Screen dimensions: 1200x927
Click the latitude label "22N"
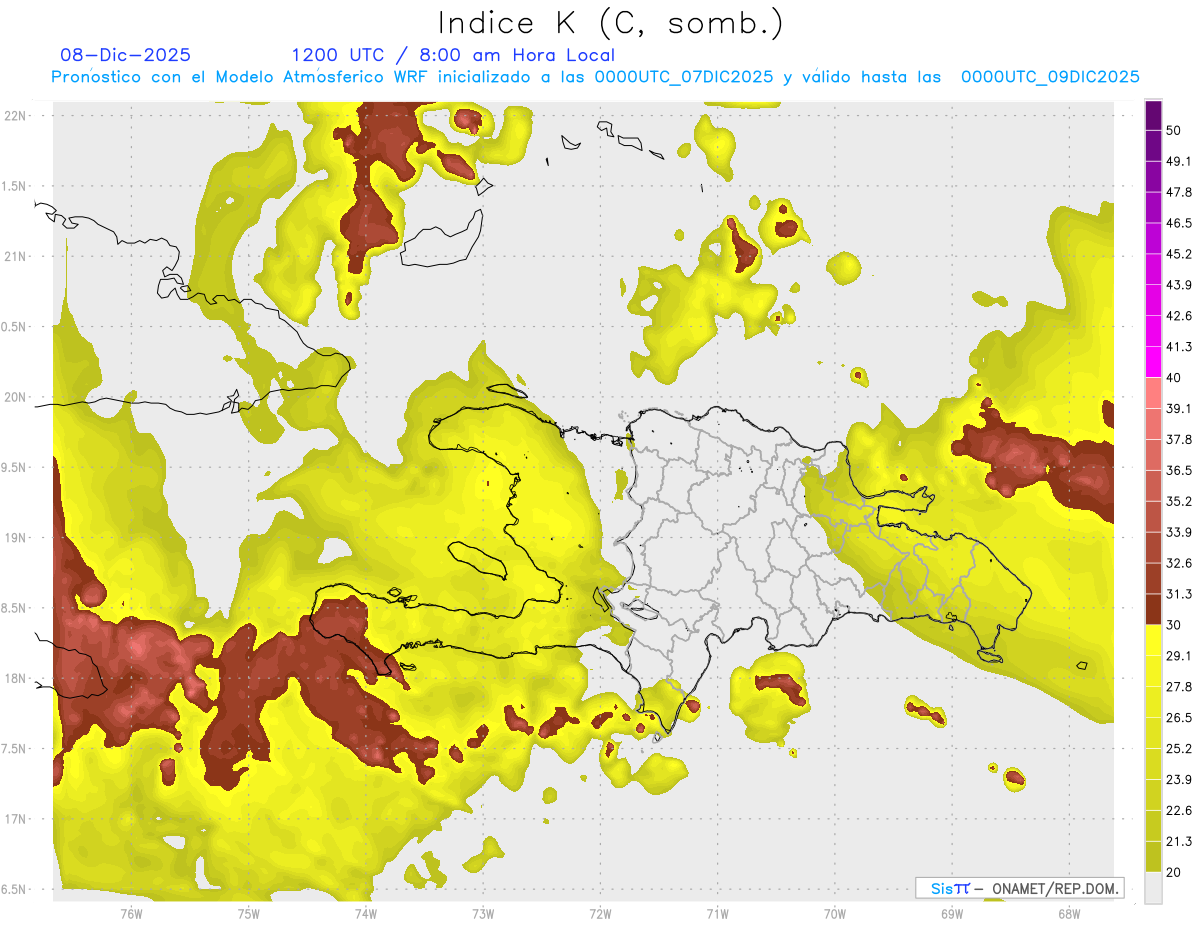point(15,115)
